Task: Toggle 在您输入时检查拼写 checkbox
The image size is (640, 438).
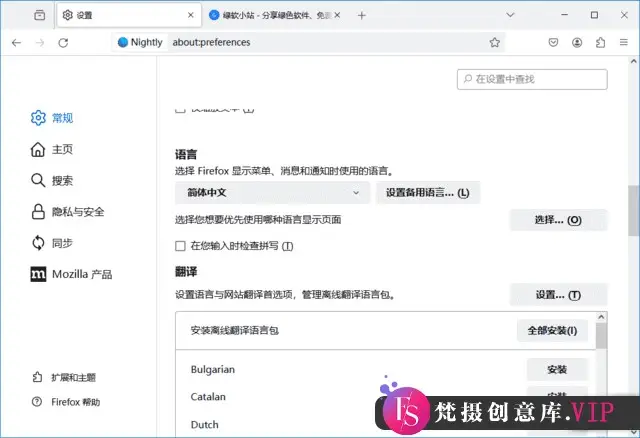Action: (180, 246)
